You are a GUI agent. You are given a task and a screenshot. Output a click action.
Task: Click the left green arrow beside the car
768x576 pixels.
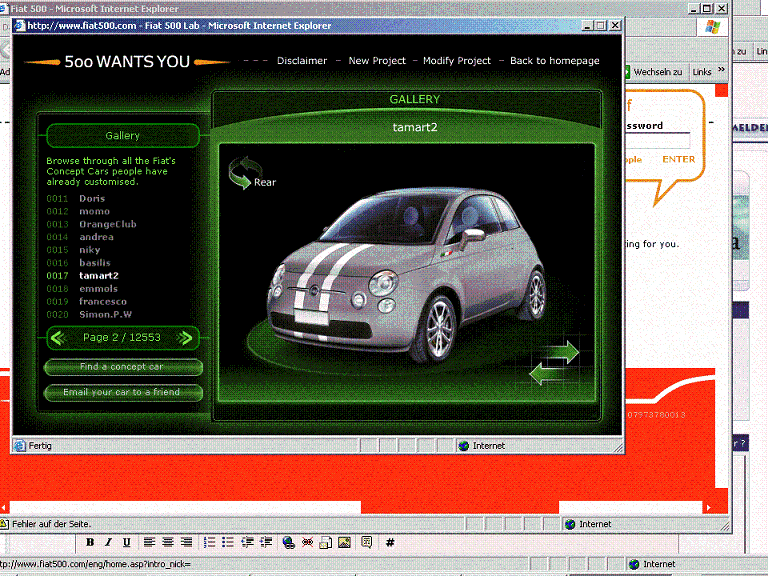(x=545, y=374)
